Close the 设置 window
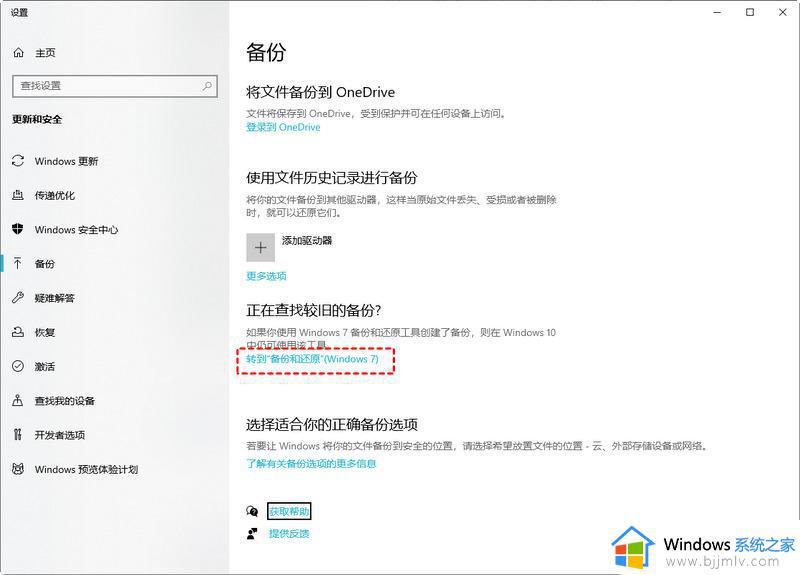 [783, 12]
